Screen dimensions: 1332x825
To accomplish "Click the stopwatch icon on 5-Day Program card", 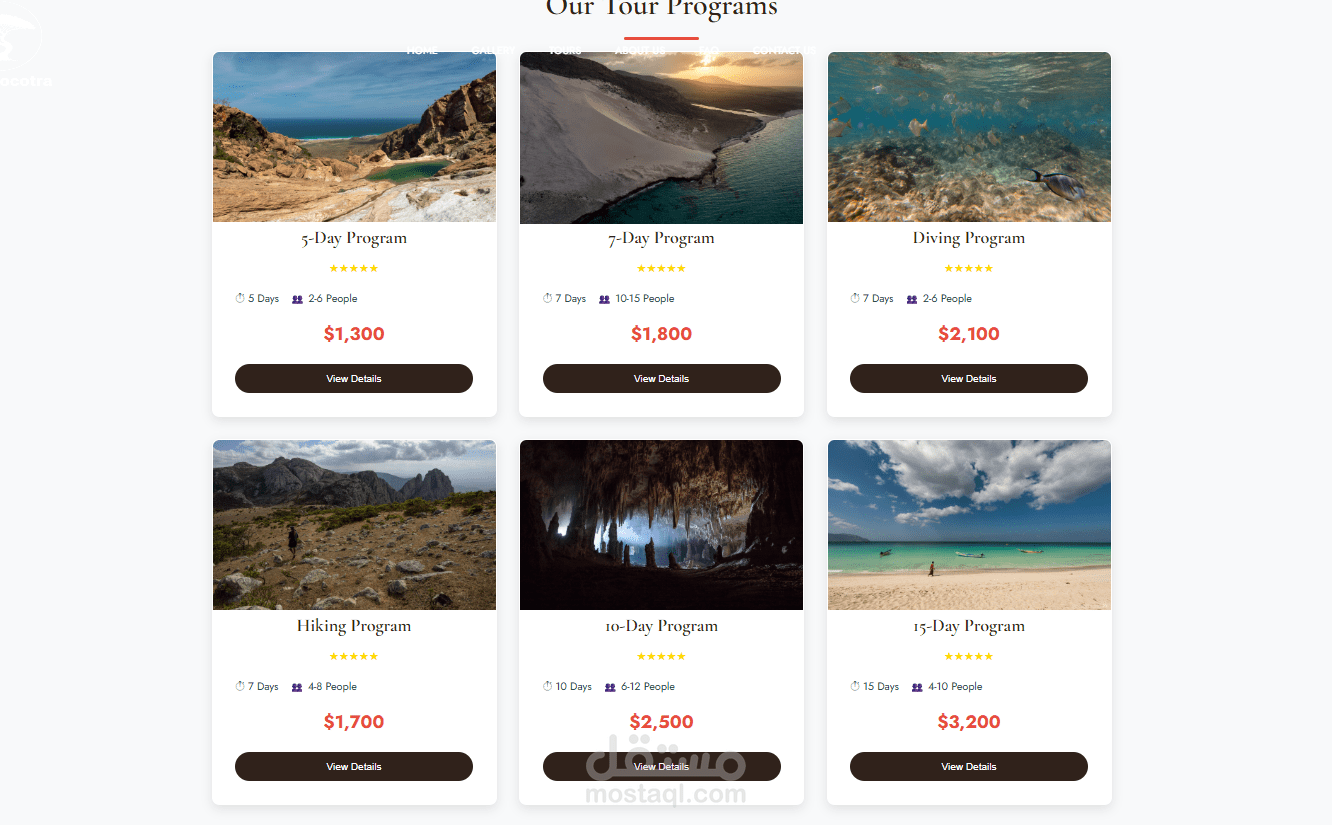I will [240, 298].
